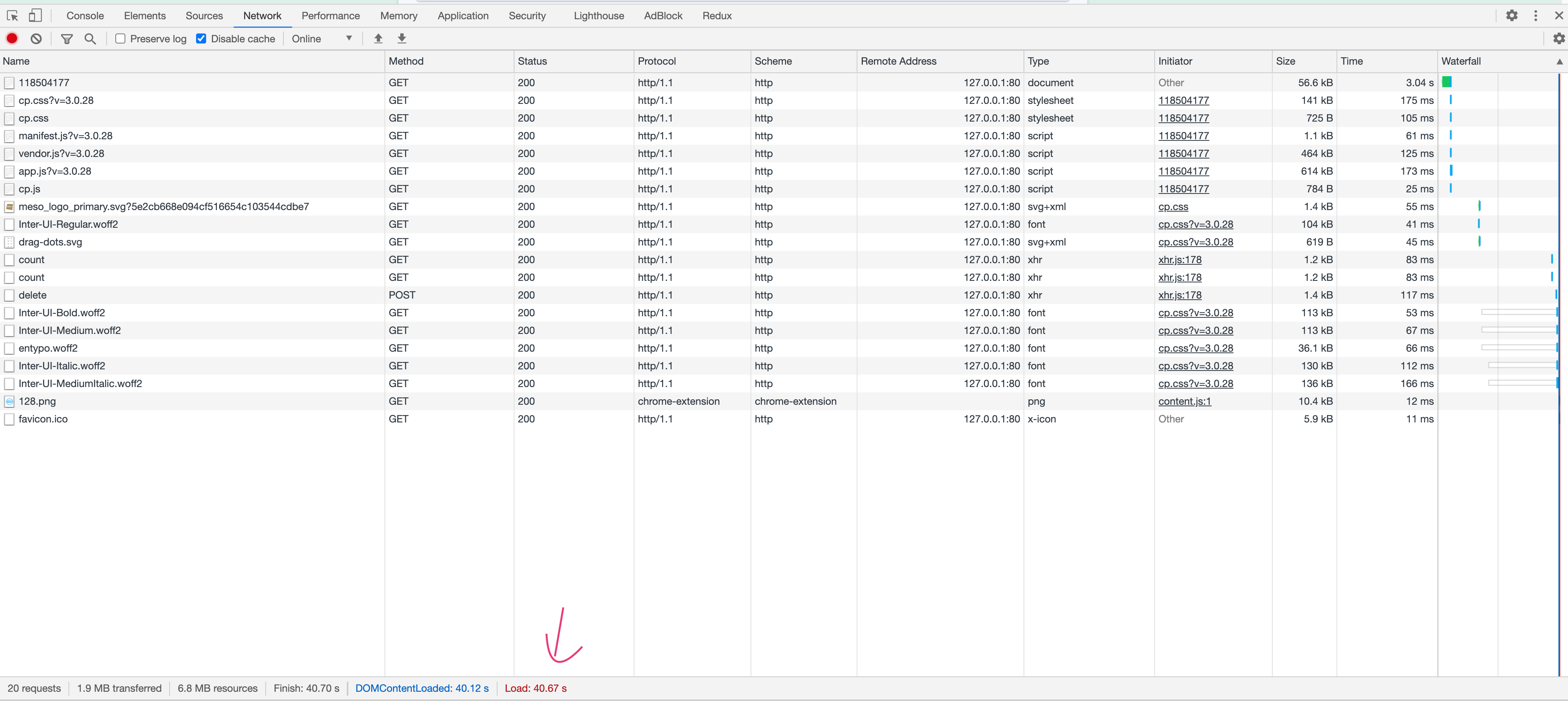Open DevTools settings gear
The height and width of the screenshot is (701, 1568).
pos(1512,15)
